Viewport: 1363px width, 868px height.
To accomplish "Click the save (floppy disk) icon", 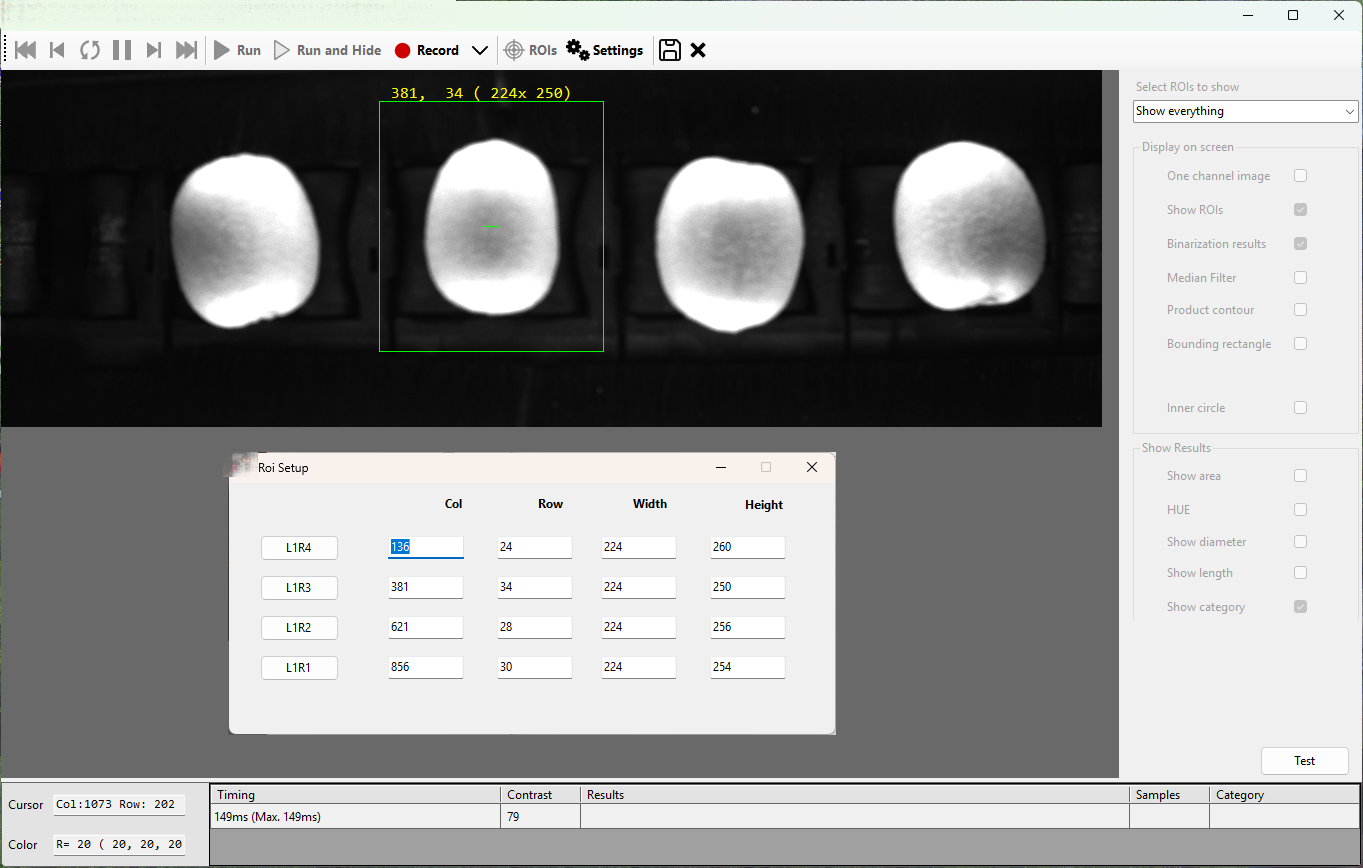I will (670, 50).
